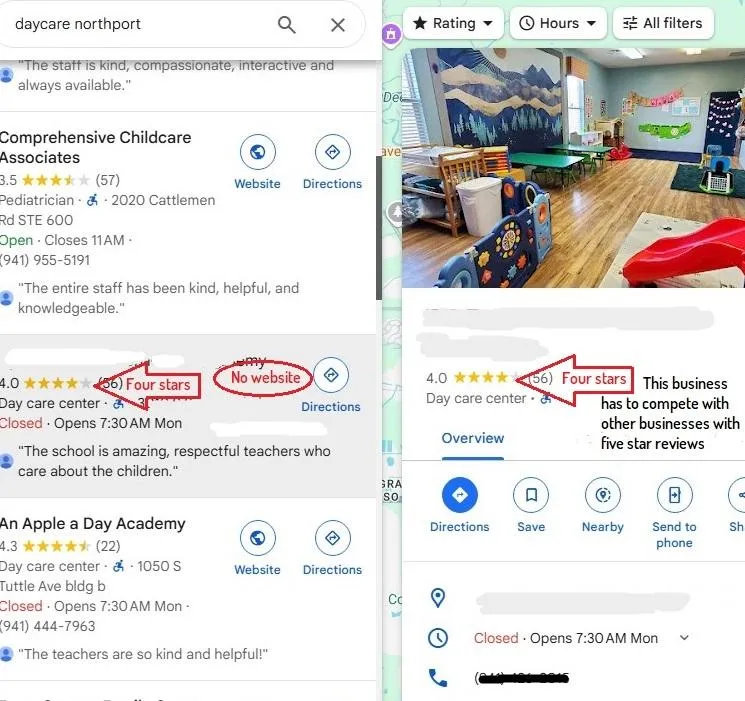Open Comprehensive Childcare Associates website icon
This screenshot has width=745, height=701.
click(x=258, y=152)
